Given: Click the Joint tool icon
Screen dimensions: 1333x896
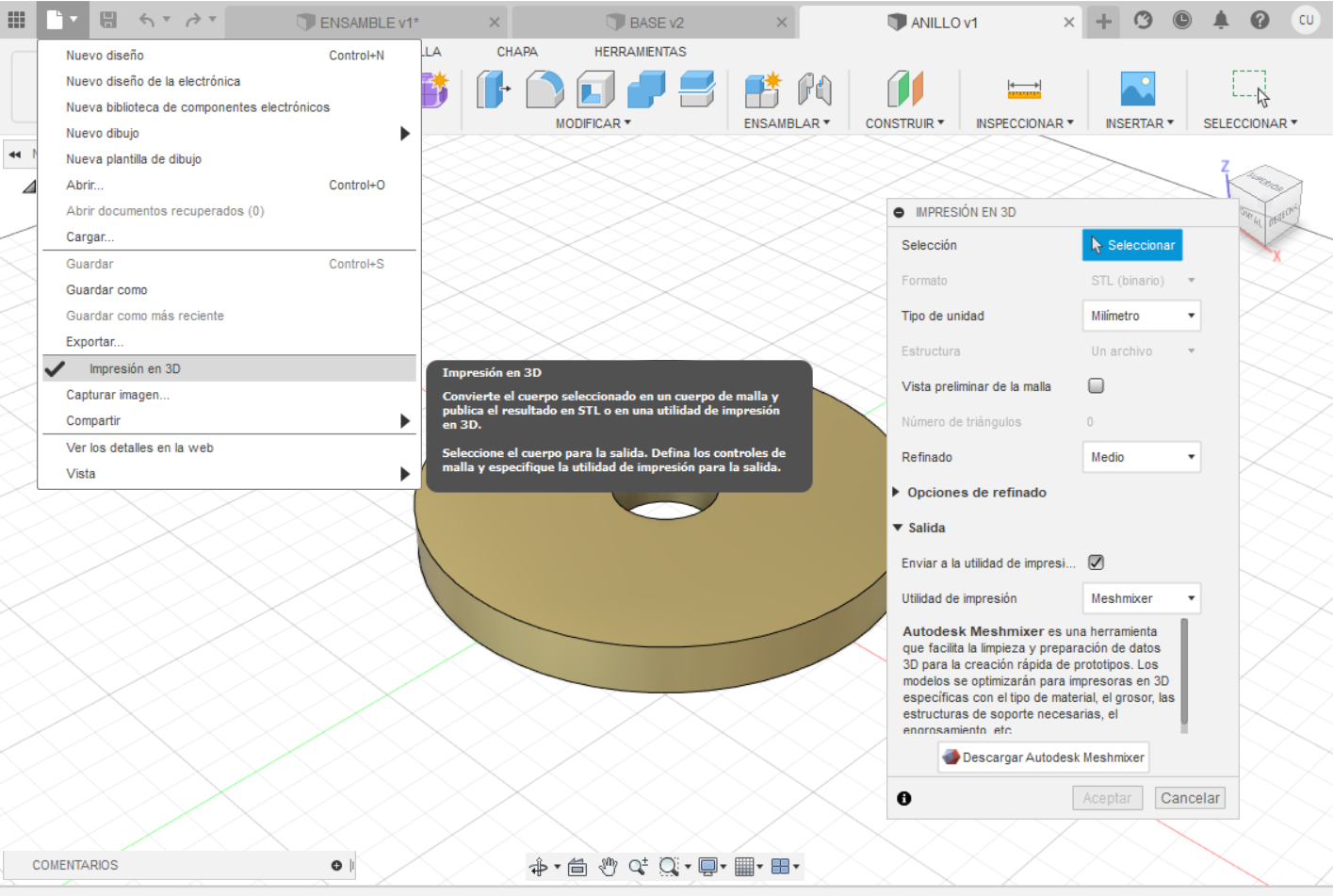Looking at the screenshot, I should coord(815,90).
